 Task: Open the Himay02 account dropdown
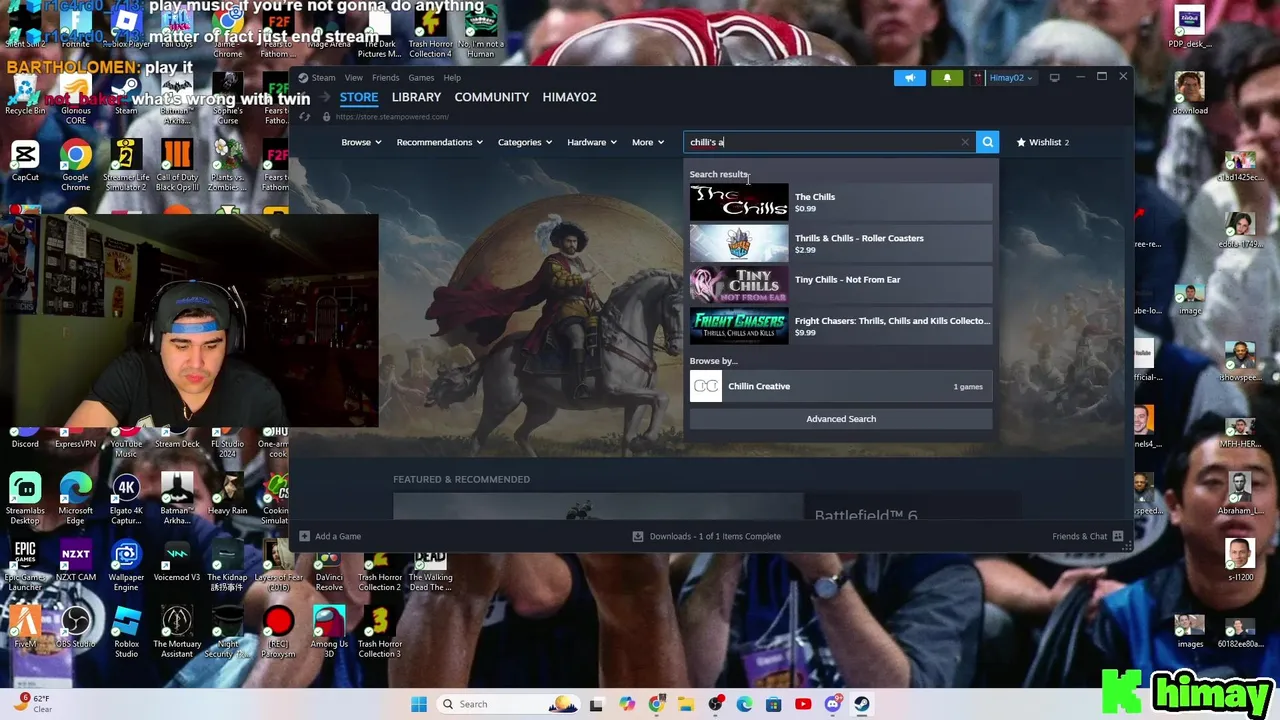pos(1003,78)
